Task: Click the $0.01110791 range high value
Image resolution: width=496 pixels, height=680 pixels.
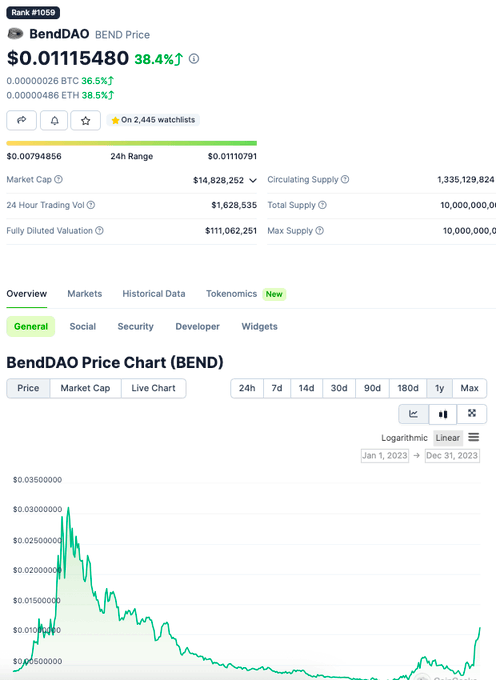Action: [232, 156]
